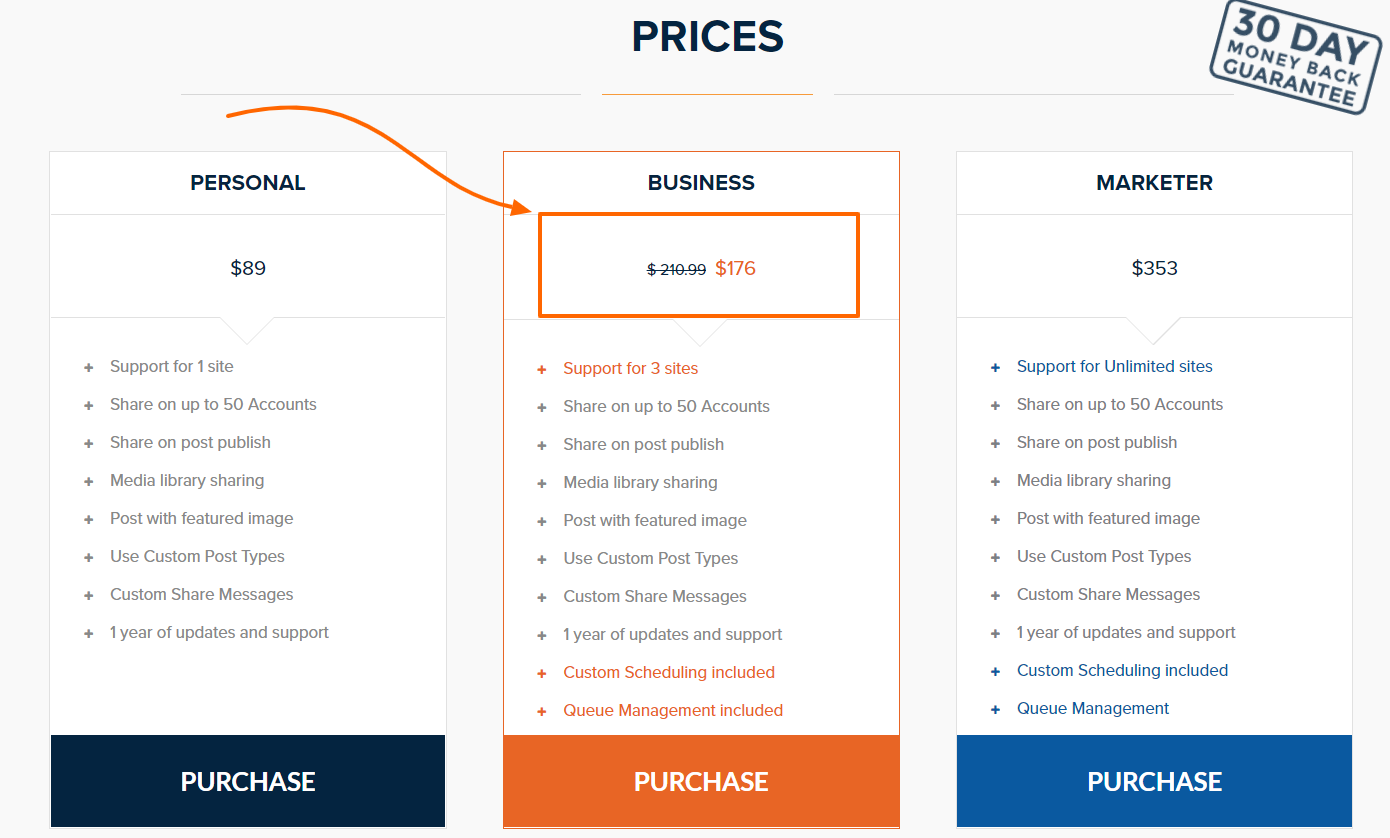This screenshot has height=838, width=1390.
Task: Select the plus icon next to Media library sharing
Action: 88,480
